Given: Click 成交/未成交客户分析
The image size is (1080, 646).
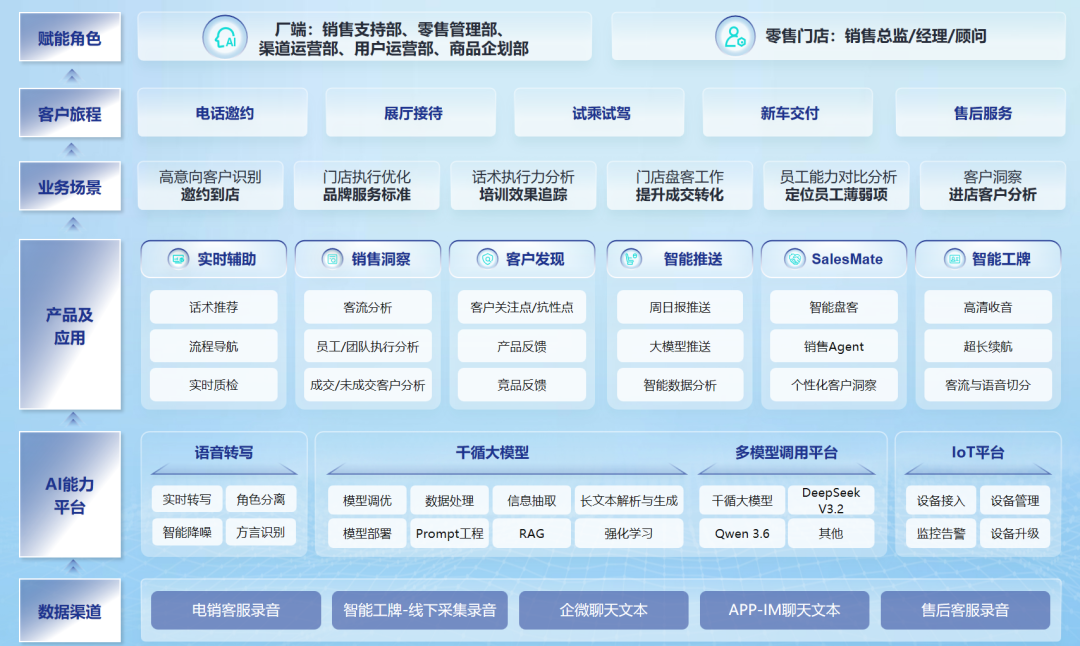Looking at the screenshot, I should click(368, 385).
